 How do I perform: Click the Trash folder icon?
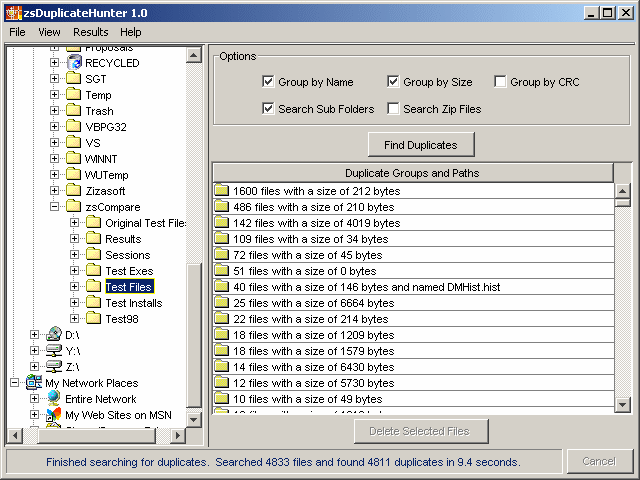(73, 110)
